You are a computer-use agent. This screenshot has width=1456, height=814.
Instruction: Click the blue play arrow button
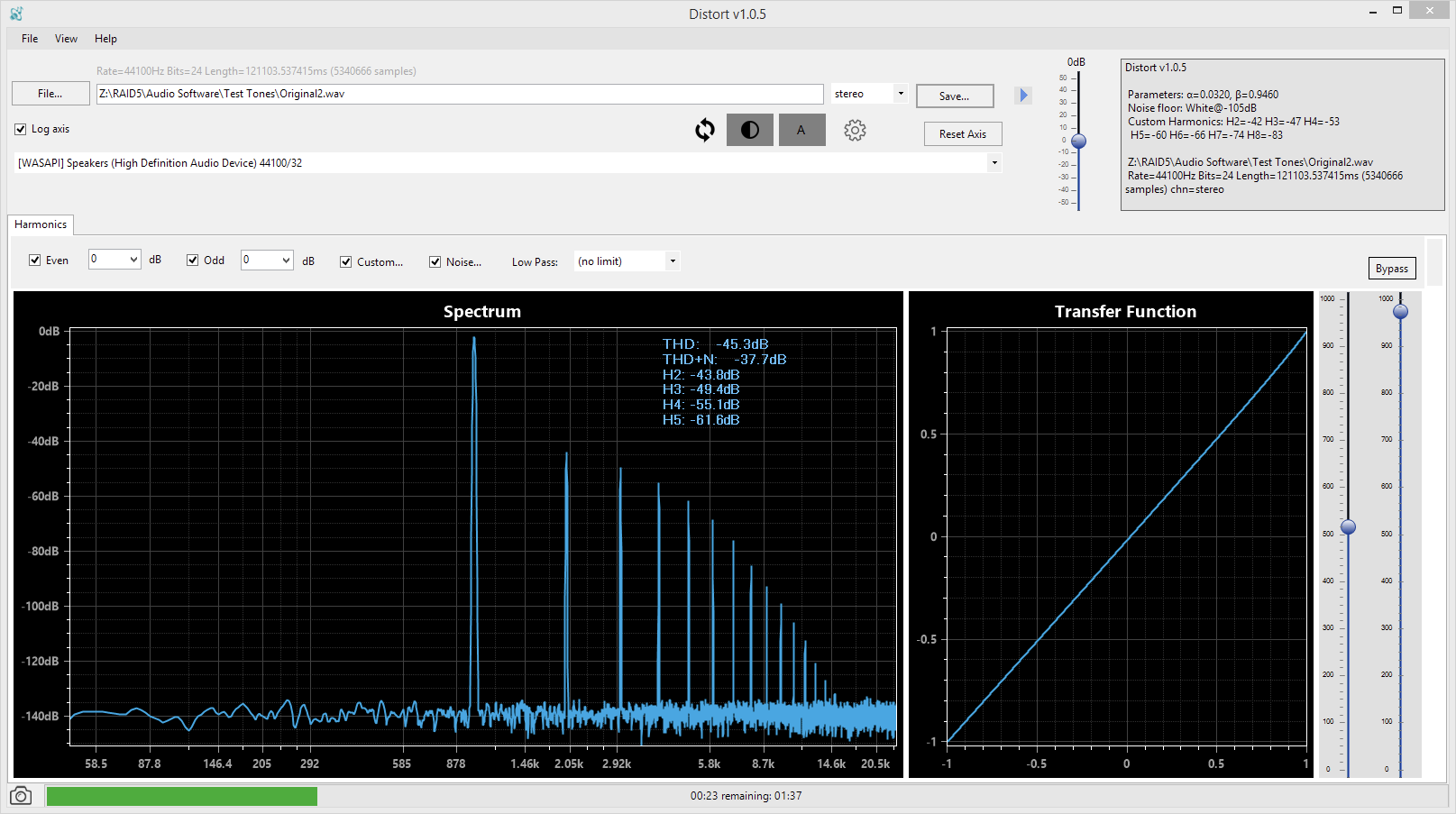[x=1023, y=96]
